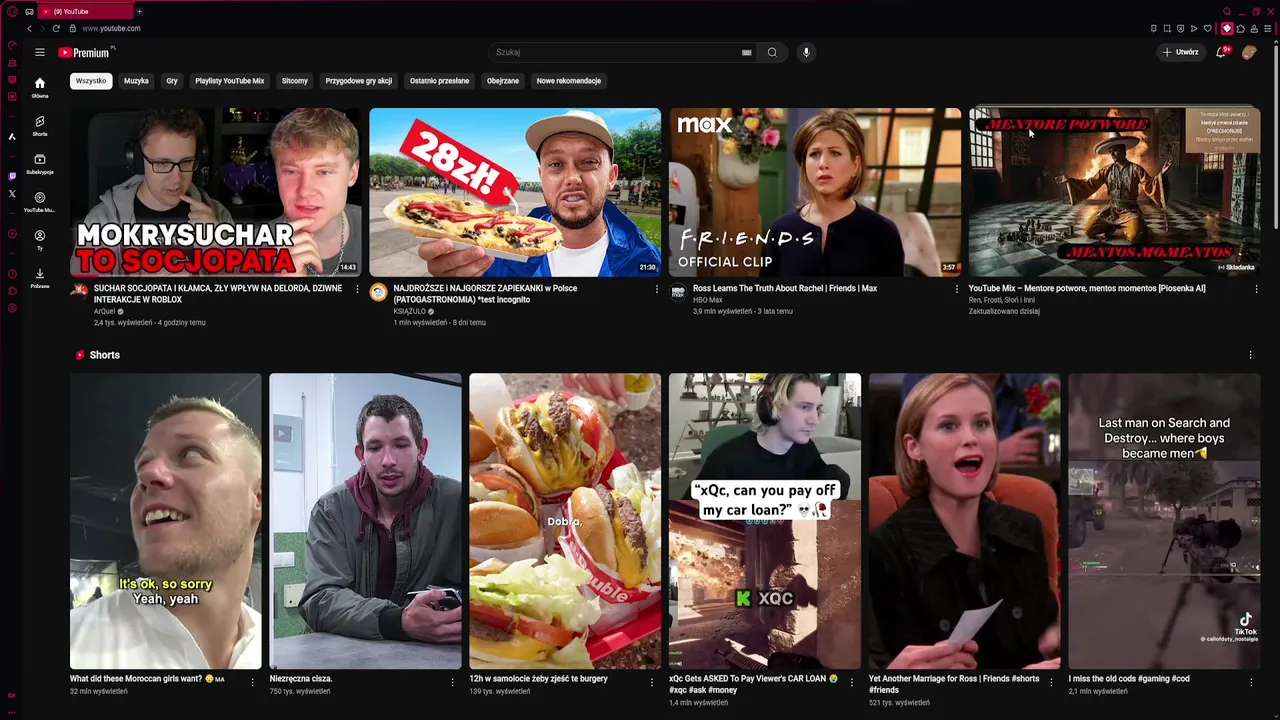Image resolution: width=1280 pixels, height=720 pixels.
Task: Open the history clock icon in Opera sidebar
Action: click(12, 273)
